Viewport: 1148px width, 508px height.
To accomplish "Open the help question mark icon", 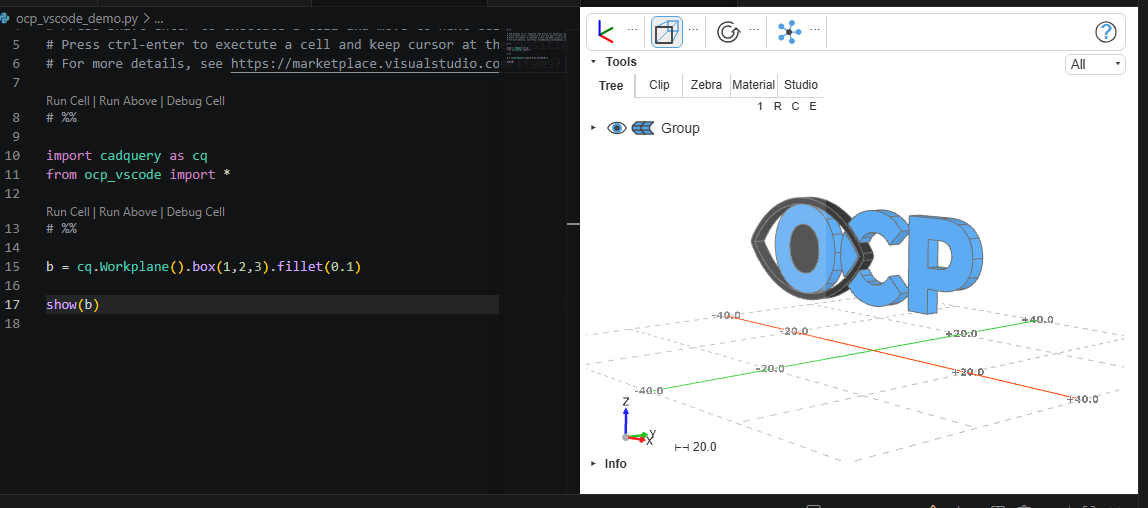I will [1106, 32].
